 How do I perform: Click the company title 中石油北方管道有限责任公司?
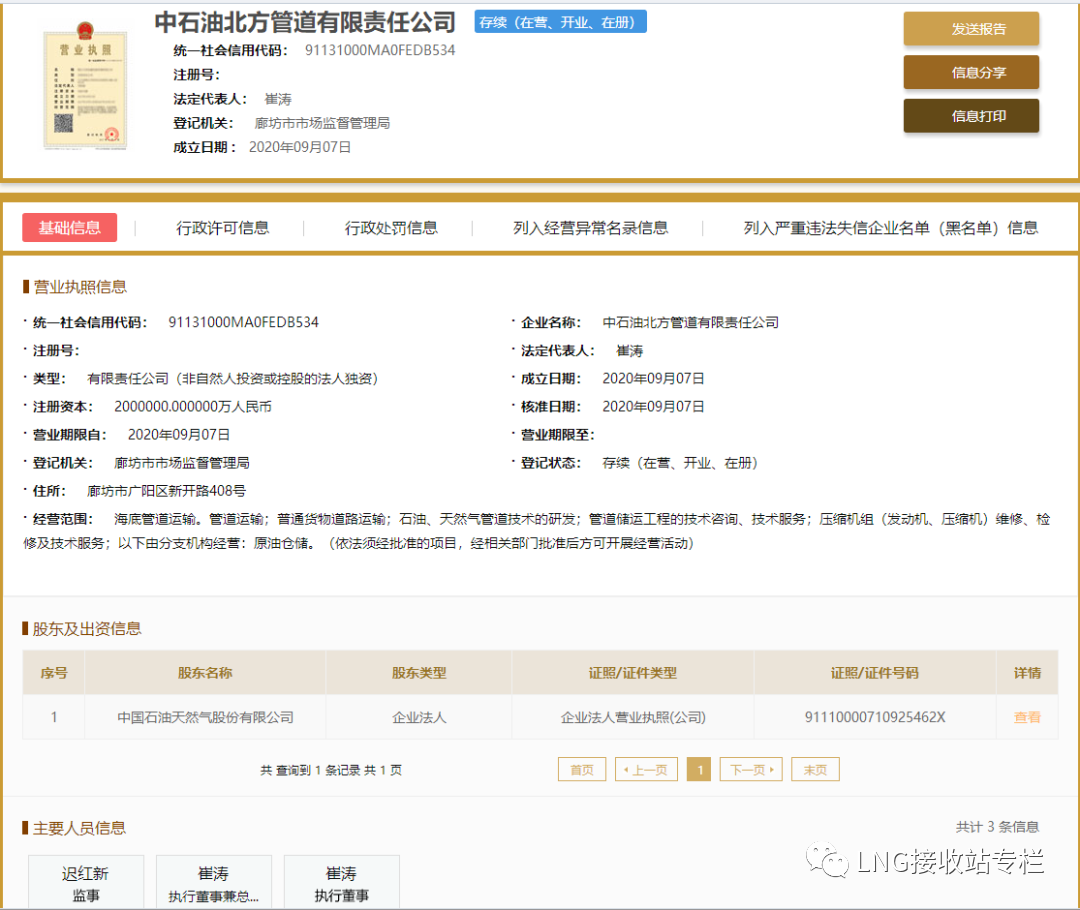pyautogui.click(x=304, y=22)
